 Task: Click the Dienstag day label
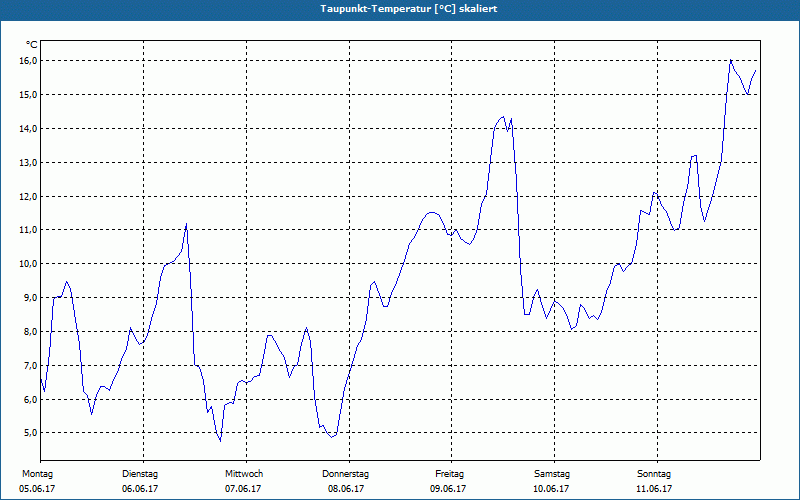click(140, 474)
